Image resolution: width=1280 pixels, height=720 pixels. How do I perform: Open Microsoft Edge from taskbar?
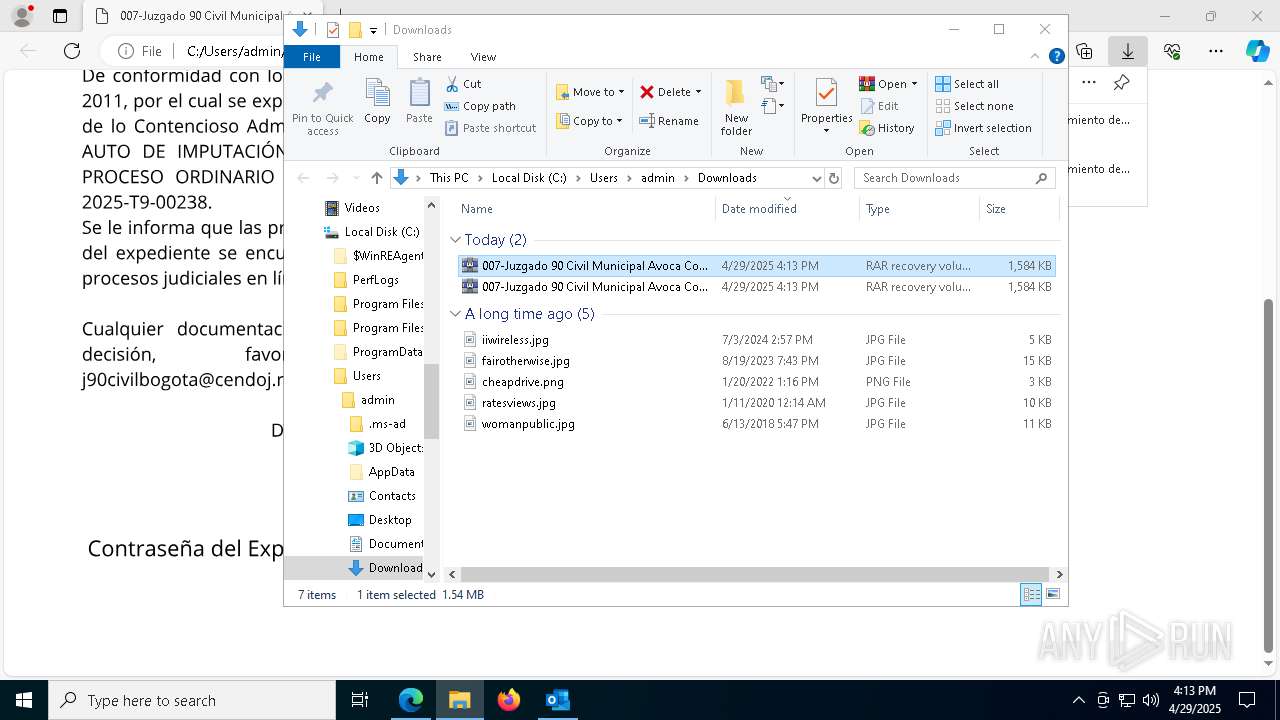[x=411, y=700]
